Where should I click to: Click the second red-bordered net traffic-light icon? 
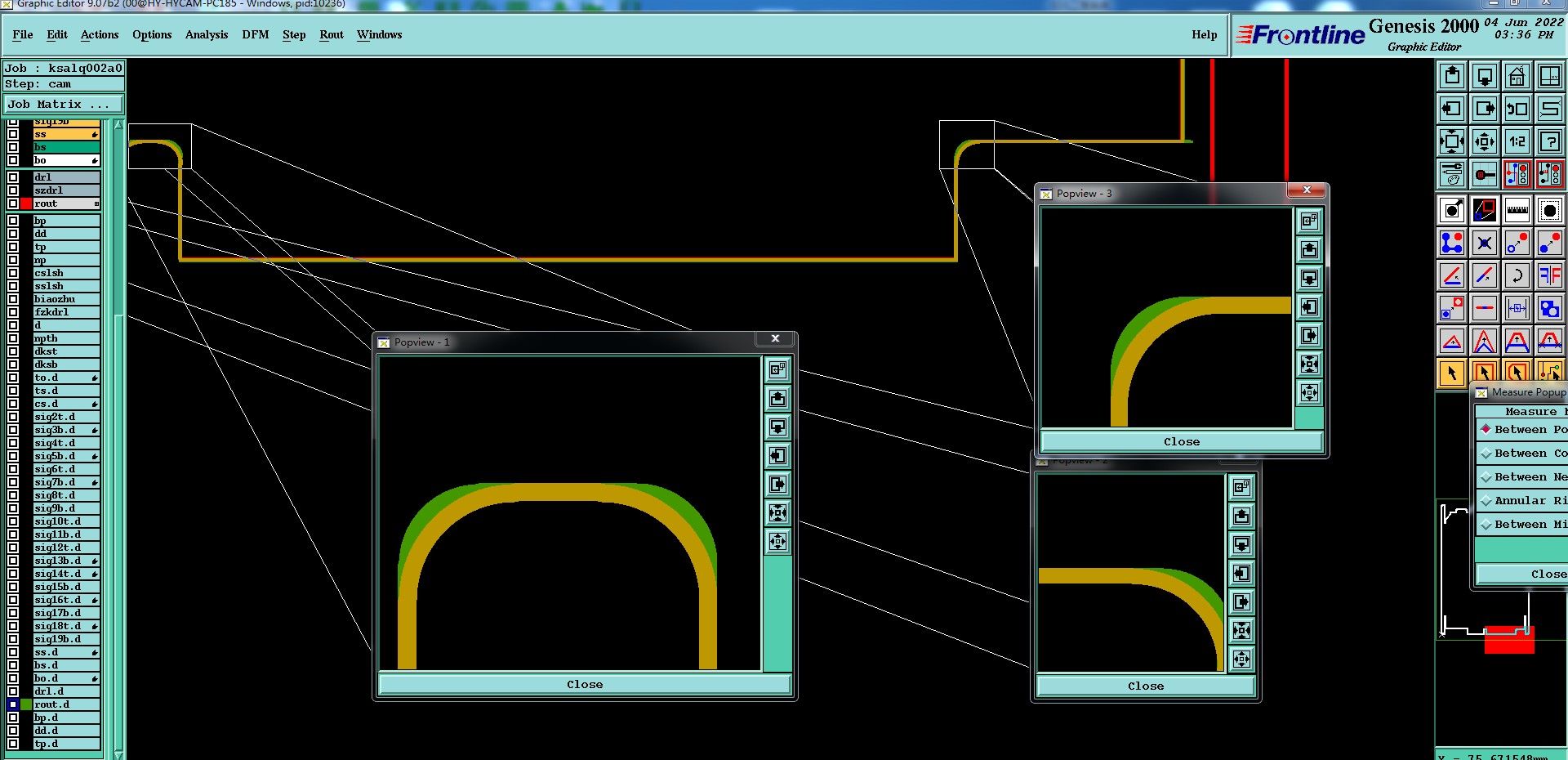coord(1550,174)
